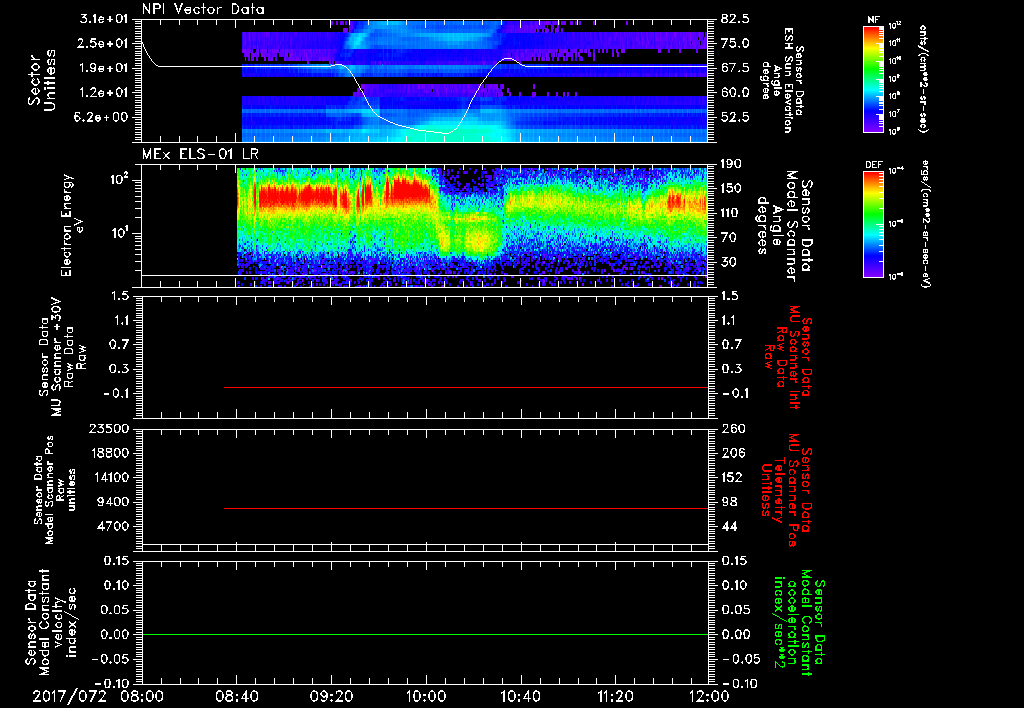Click the cnts/(cm**2-sr-sec) unit label
The height and width of the screenshot is (708, 1024).
[x=923, y=78]
